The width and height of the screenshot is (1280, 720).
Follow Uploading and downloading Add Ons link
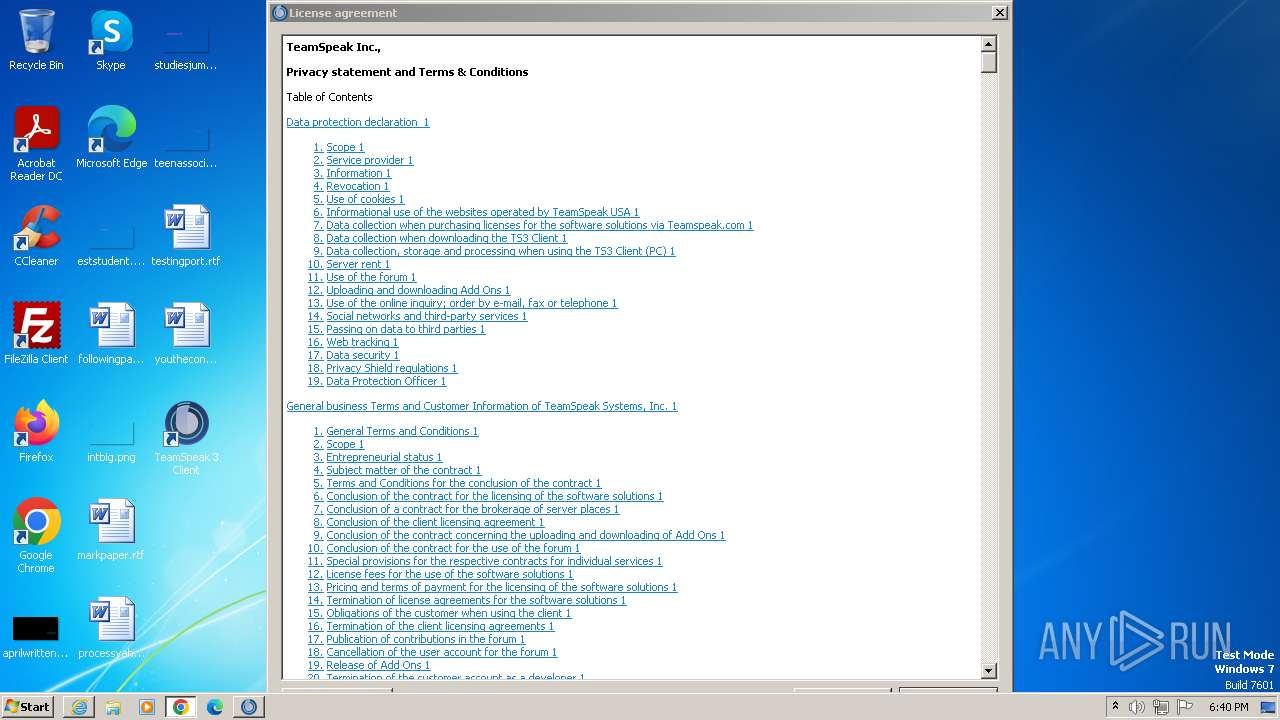418,290
